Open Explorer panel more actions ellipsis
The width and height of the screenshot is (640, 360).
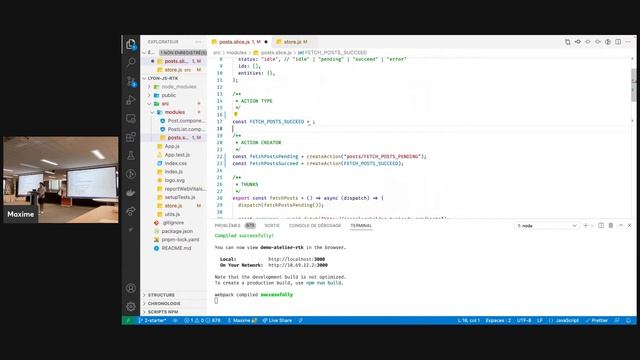[x=198, y=42]
